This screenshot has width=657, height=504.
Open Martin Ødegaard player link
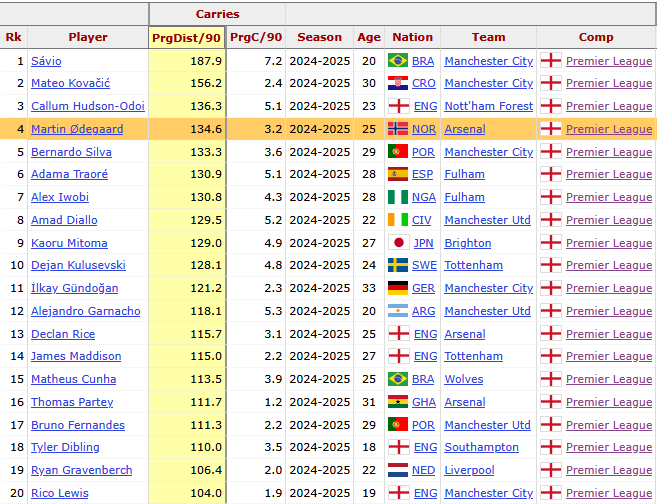click(77, 129)
